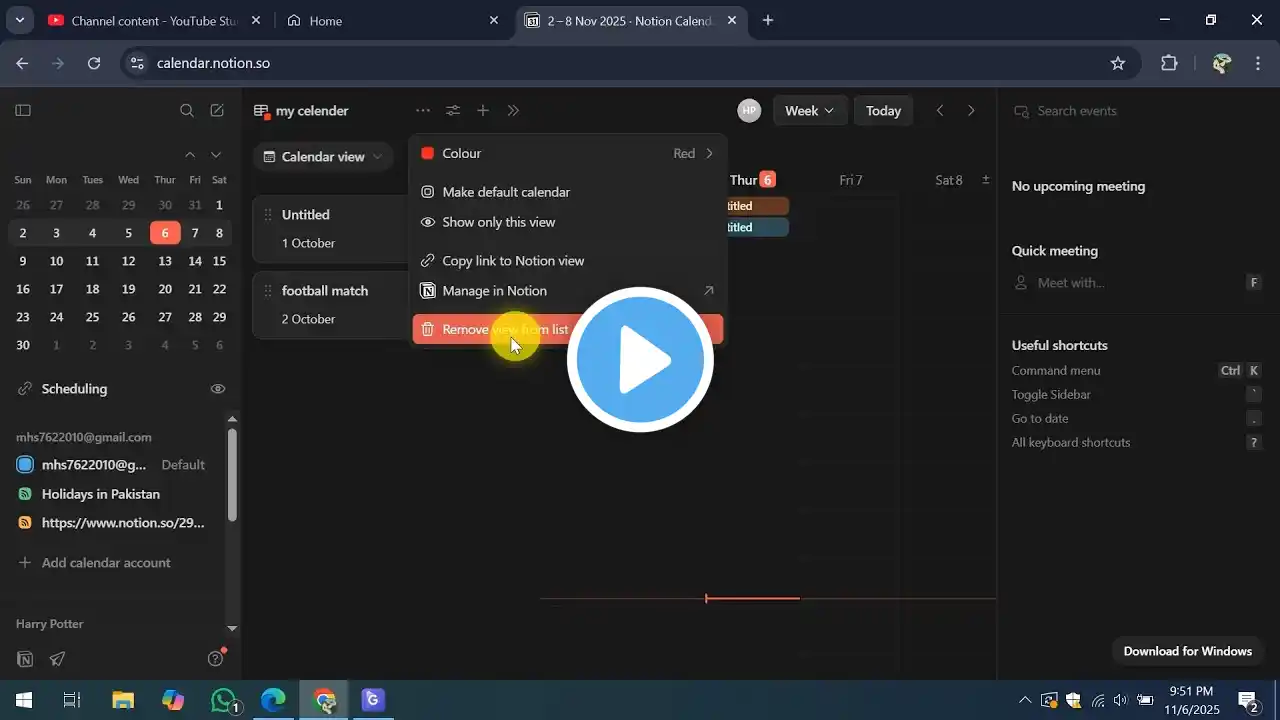Image resolution: width=1280 pixels, height=720 pixels.
Task: Click the plus-minus icon beside Sat 8
Action: pos(986,180)
